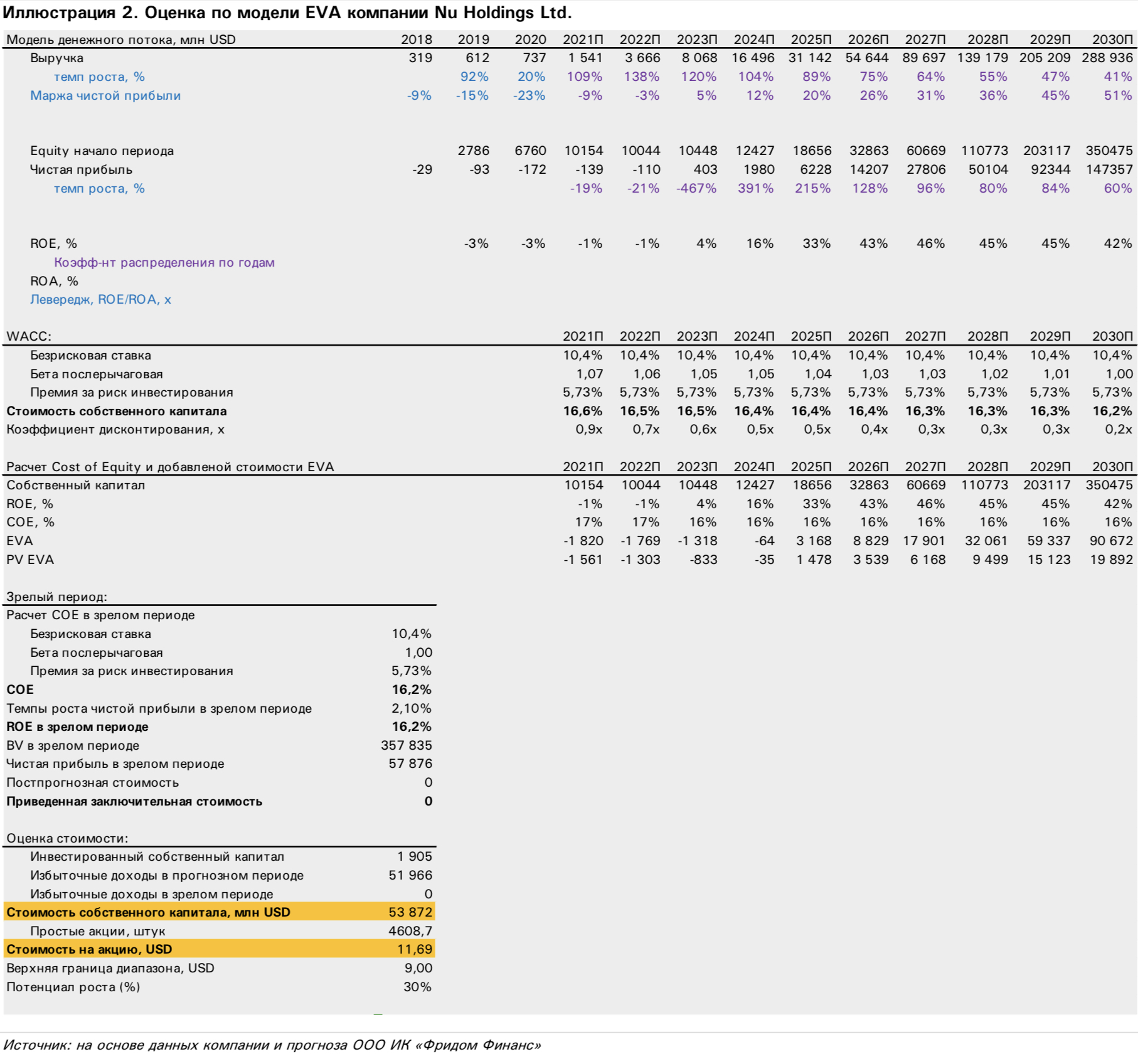Select revenue value 288 936 for 2030П

pos(1107,58)
